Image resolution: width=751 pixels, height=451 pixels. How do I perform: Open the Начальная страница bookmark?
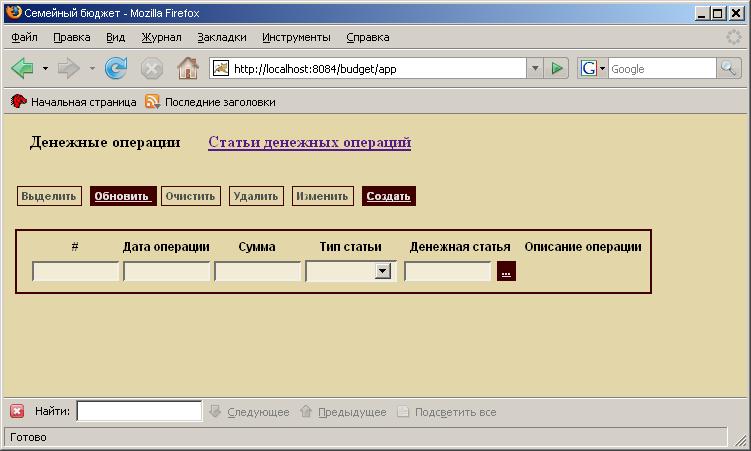point(73,102)
